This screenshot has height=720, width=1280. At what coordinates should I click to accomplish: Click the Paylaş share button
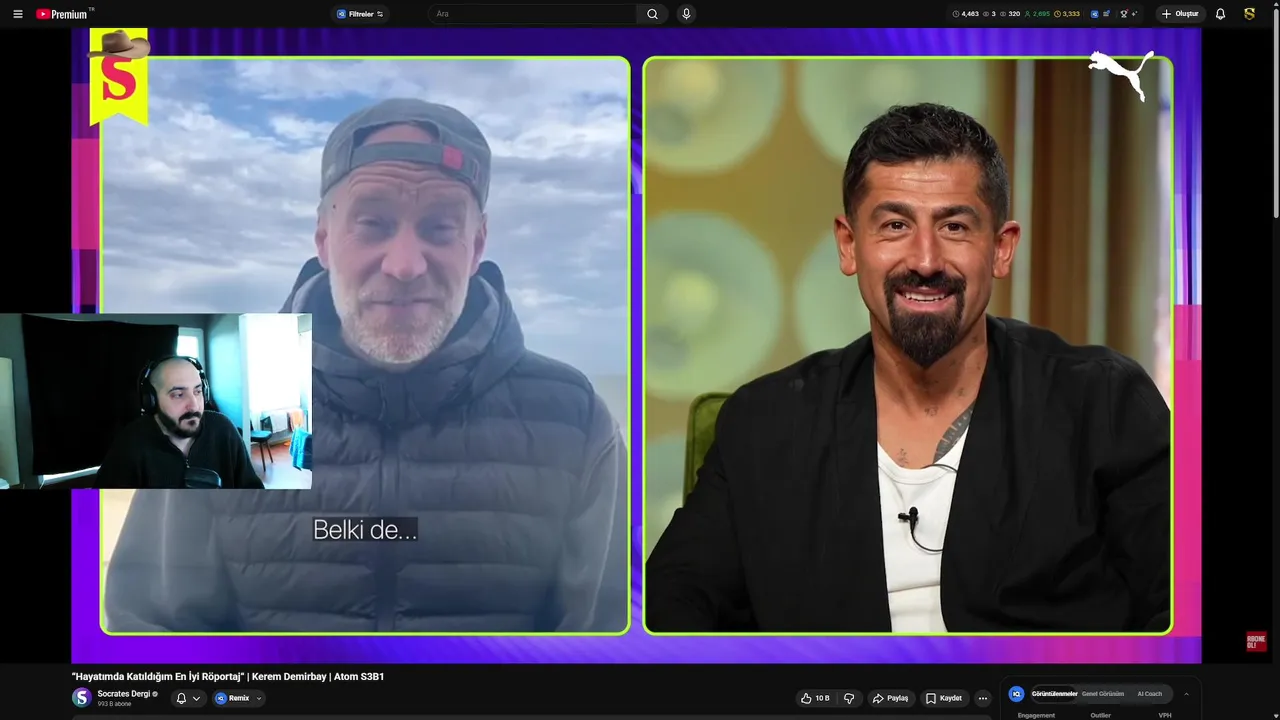pos(890,698)
